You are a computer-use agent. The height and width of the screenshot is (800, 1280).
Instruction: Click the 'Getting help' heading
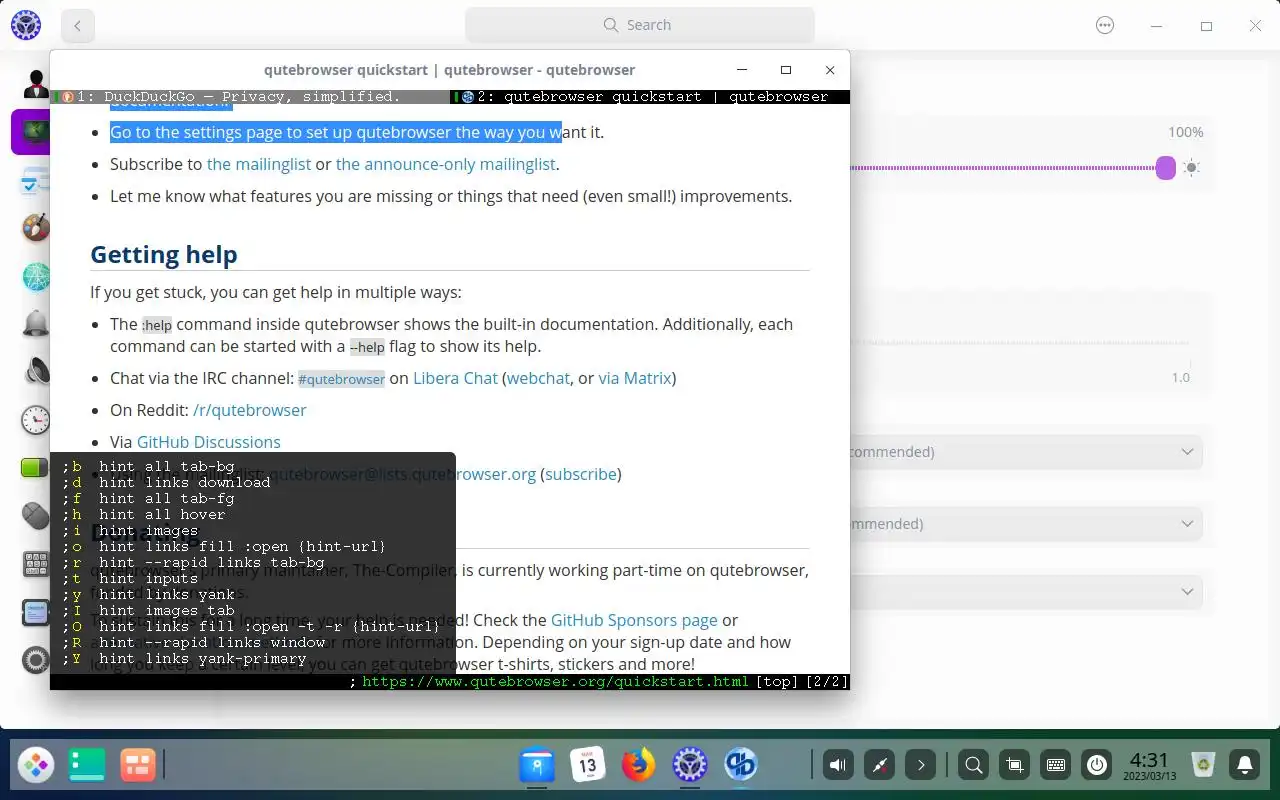pos(164,254)
